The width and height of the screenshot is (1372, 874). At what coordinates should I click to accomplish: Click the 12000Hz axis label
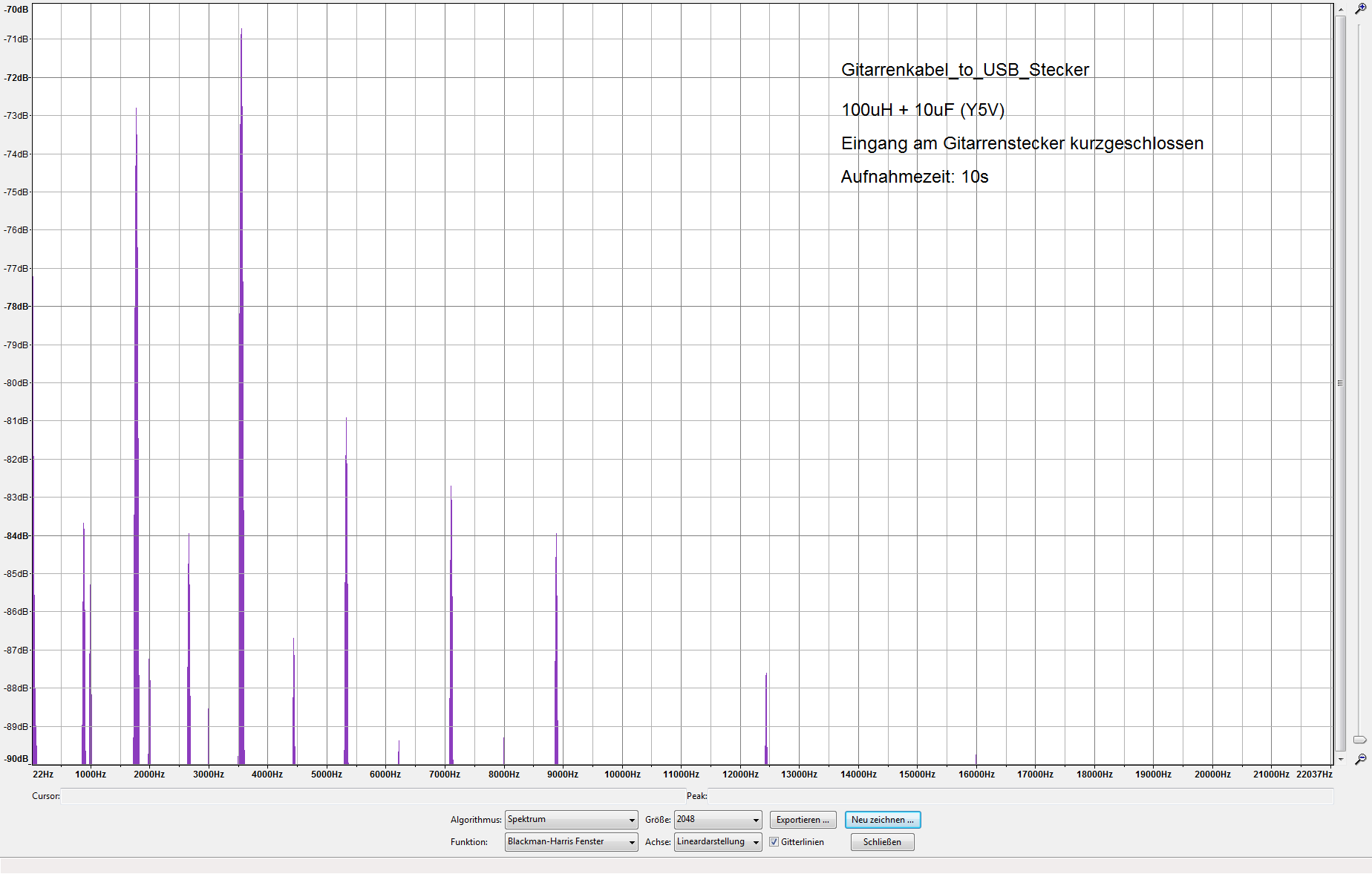click(740, 774)
